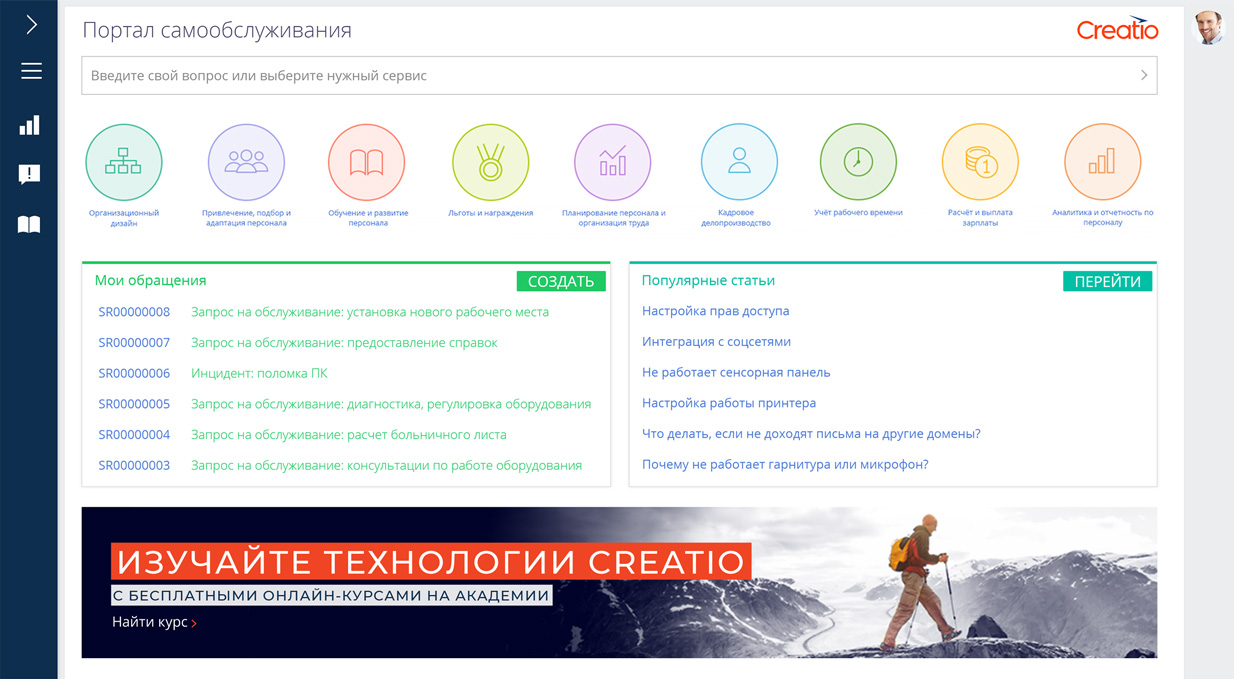Open the Учёт рабочего времени clock icon
The image size is (1234, 679).
pyautogui.click(x=858, y=162)
